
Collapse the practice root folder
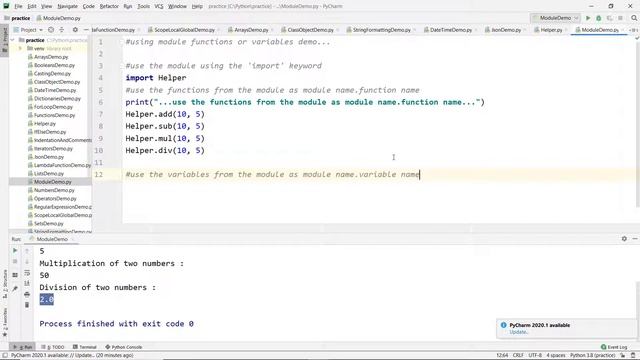coord(13,40)
